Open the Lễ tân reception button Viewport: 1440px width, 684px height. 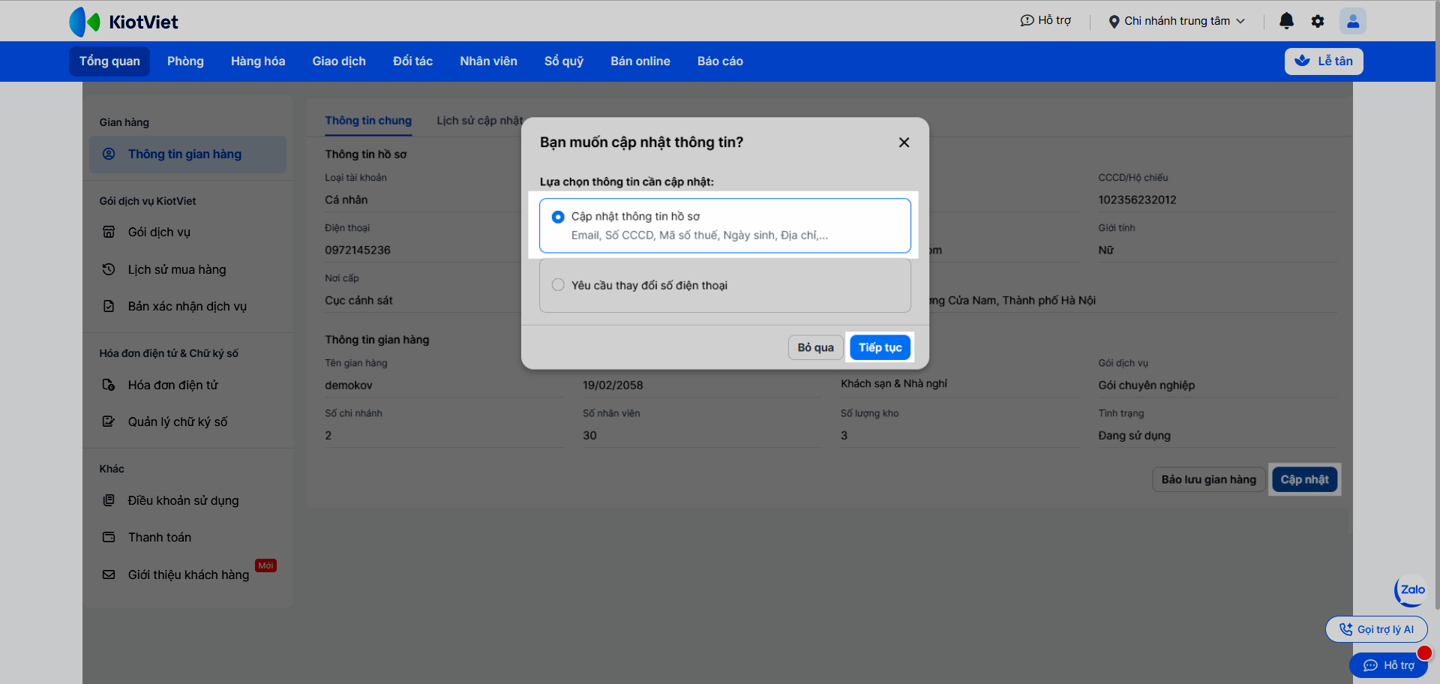pyautogui.click(x=1323, y=61)
